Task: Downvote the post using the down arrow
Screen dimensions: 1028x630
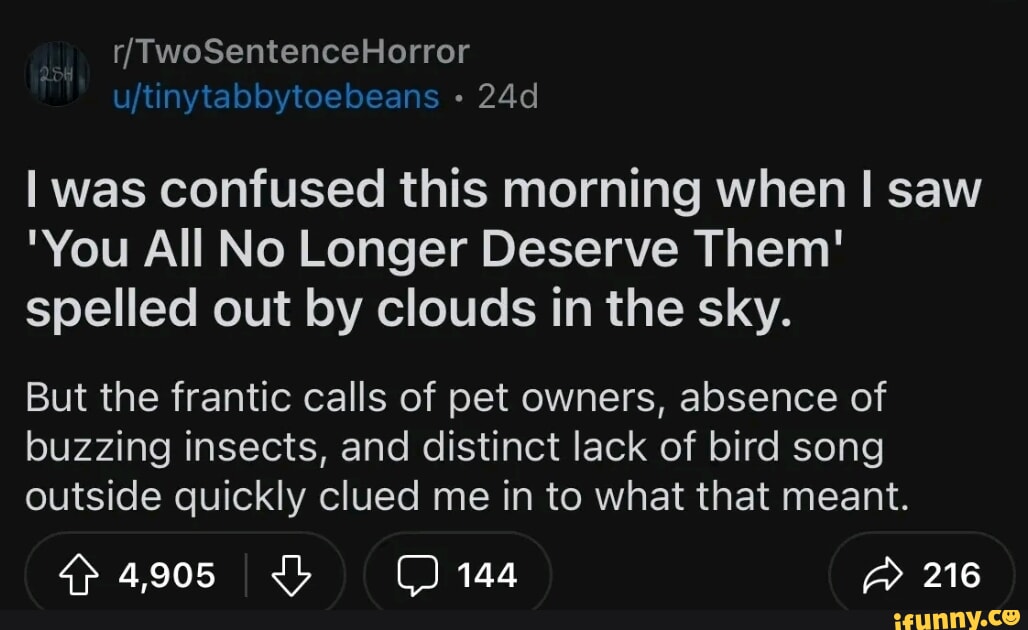Action: click(291, 575)
